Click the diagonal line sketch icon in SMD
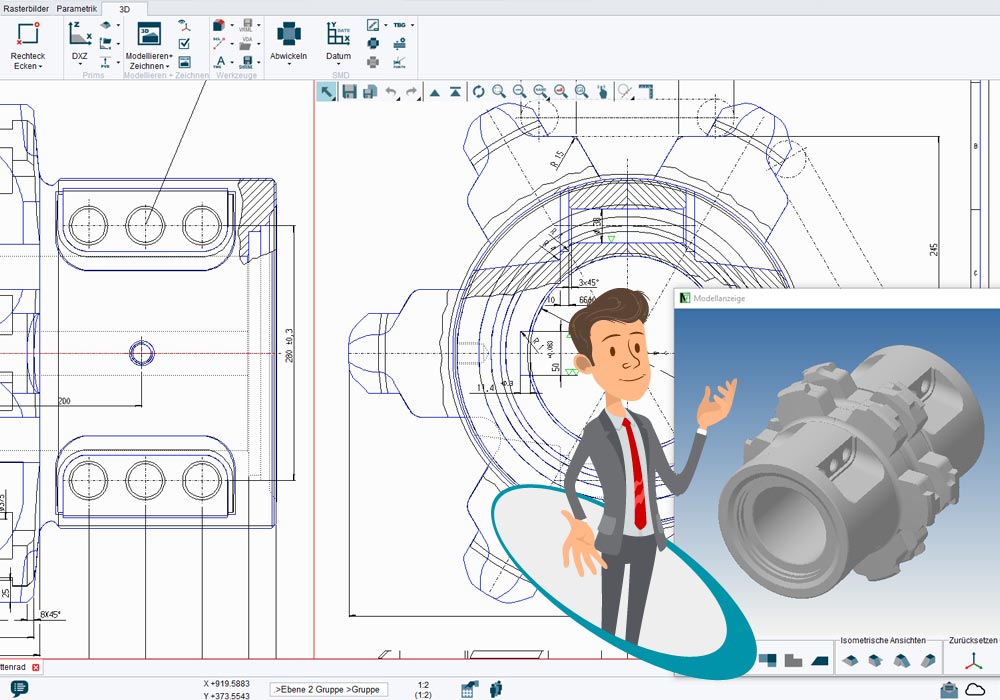 (x=373, y=26)
